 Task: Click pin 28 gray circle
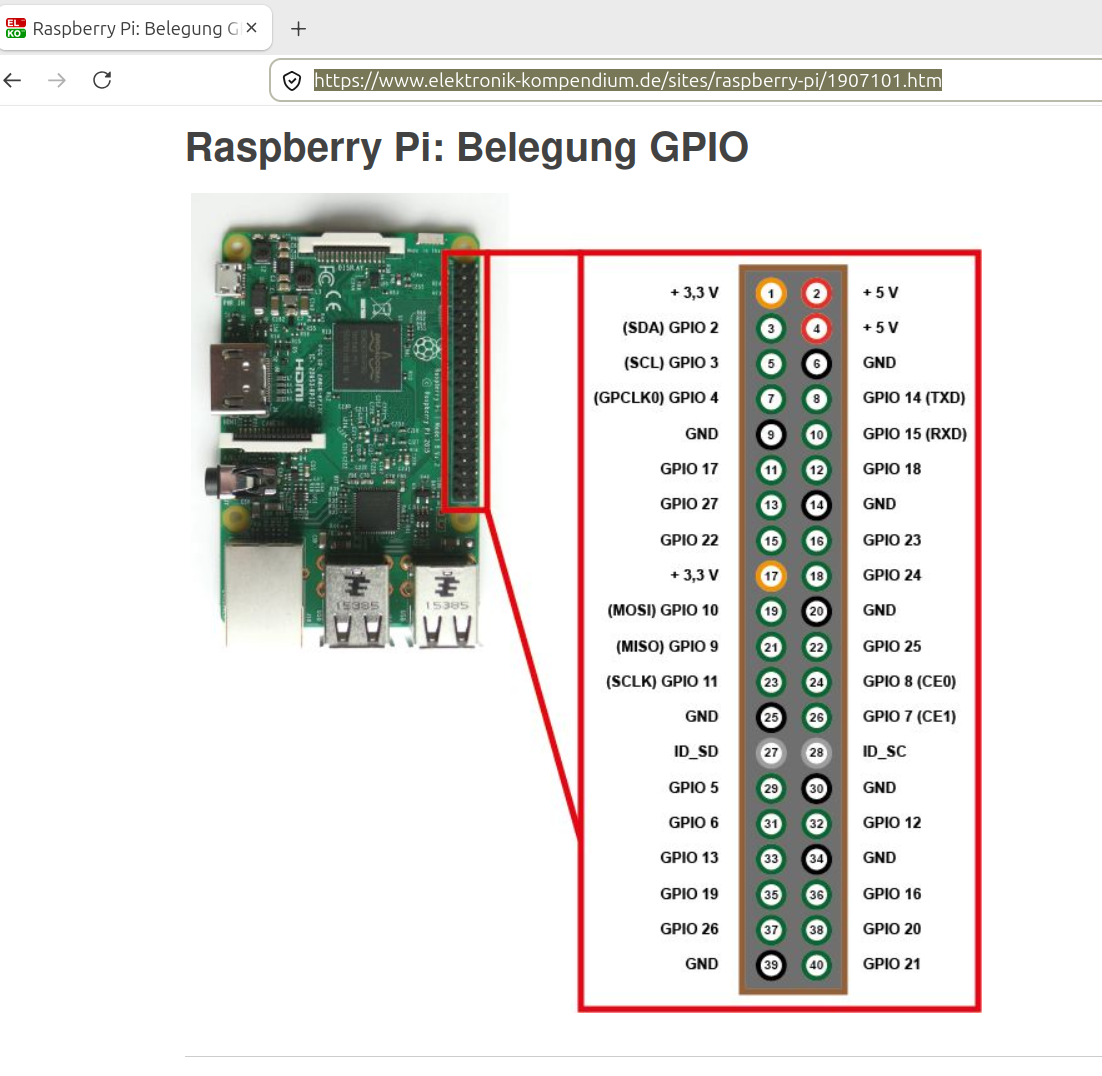coord(816,752)
